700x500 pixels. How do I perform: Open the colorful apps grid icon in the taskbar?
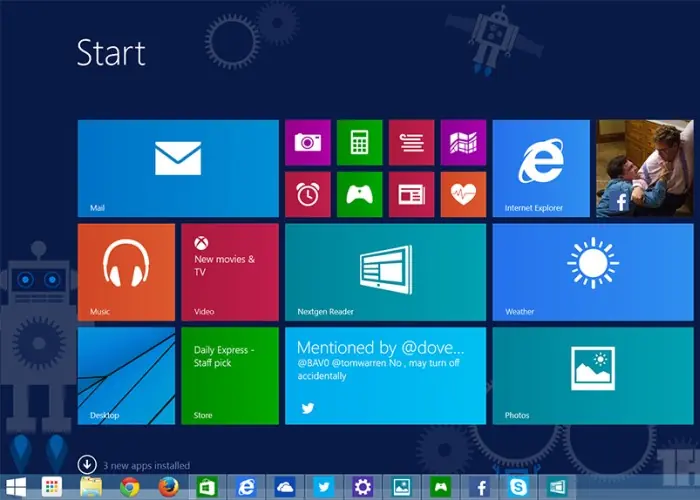(52, 487)
